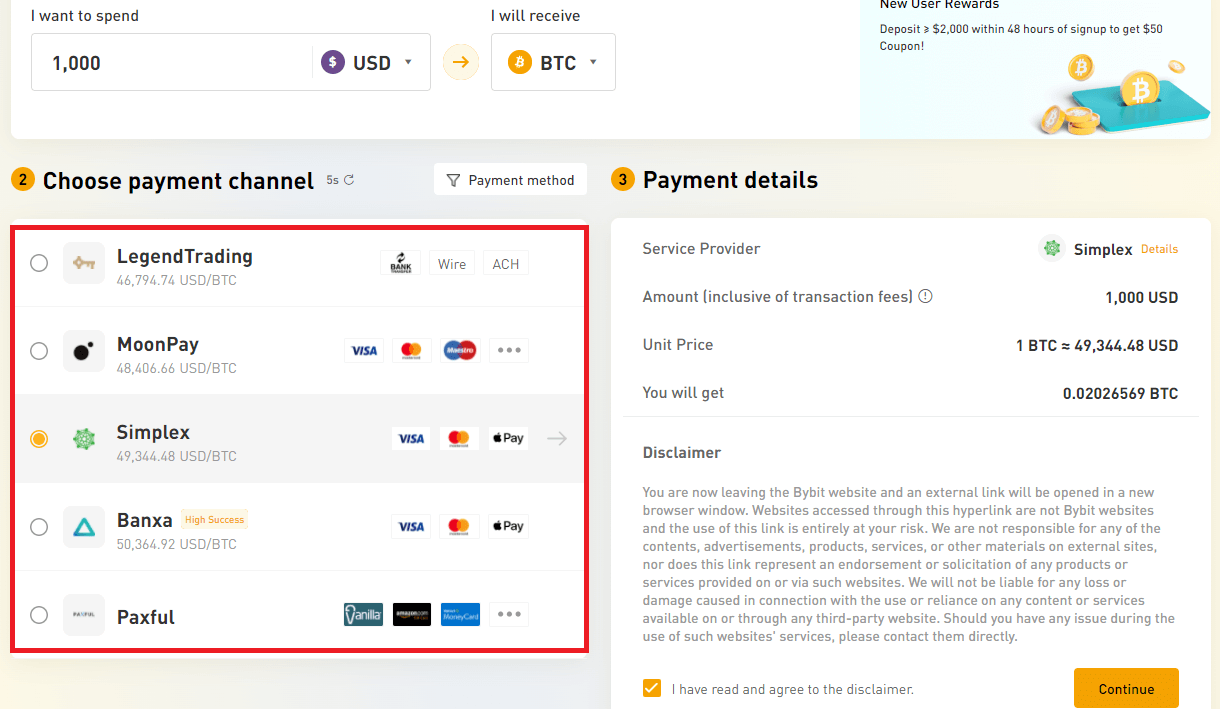Click the High Success badge on Banxa
This screenshot has width=1220, height=709.
214,519
